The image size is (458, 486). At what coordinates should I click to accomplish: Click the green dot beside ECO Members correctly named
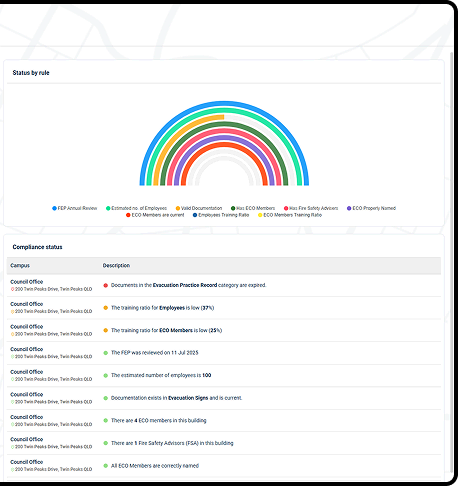[106, 466]
